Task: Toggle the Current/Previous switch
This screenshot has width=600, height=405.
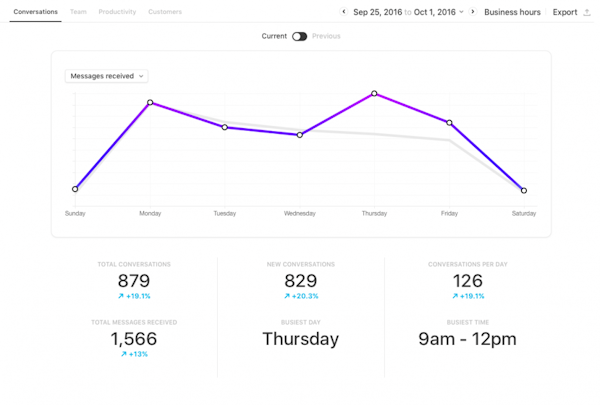Action: click(x=299, y=36)
